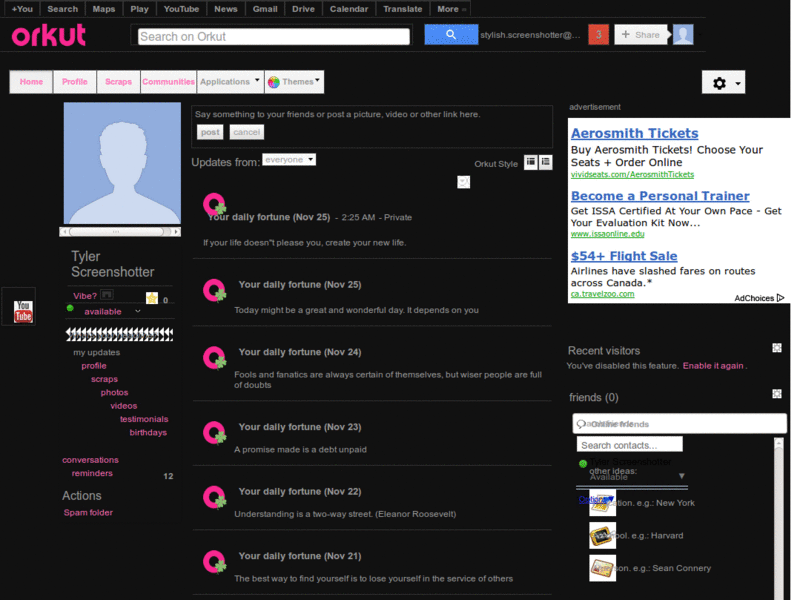Click the cancel button
Viewport: 800px width, 600px height.
point(246,132)
